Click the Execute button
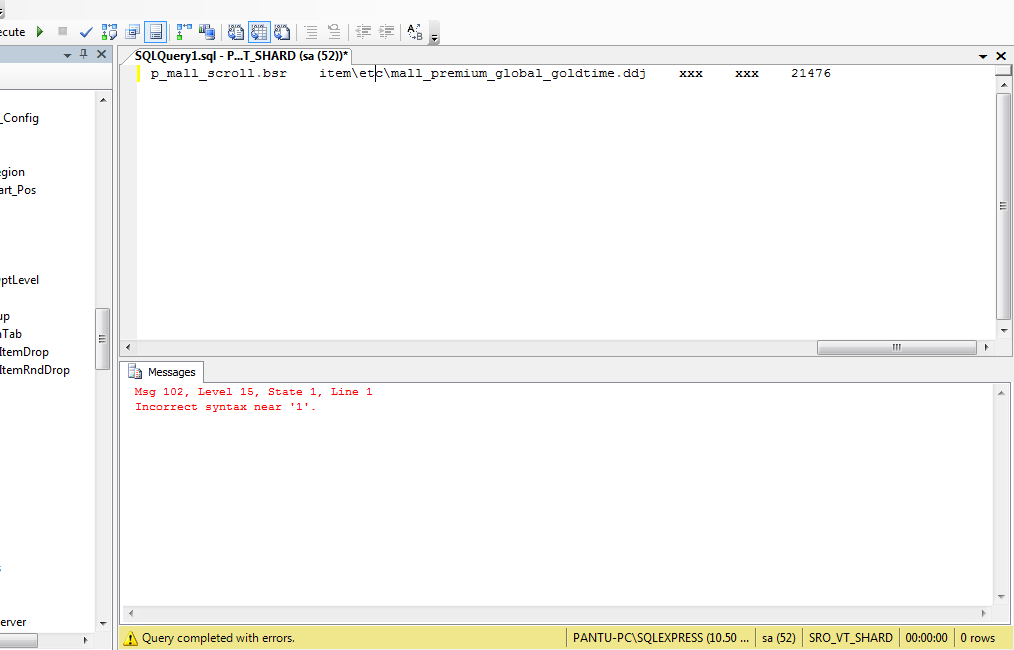 (x=13, y=32)
